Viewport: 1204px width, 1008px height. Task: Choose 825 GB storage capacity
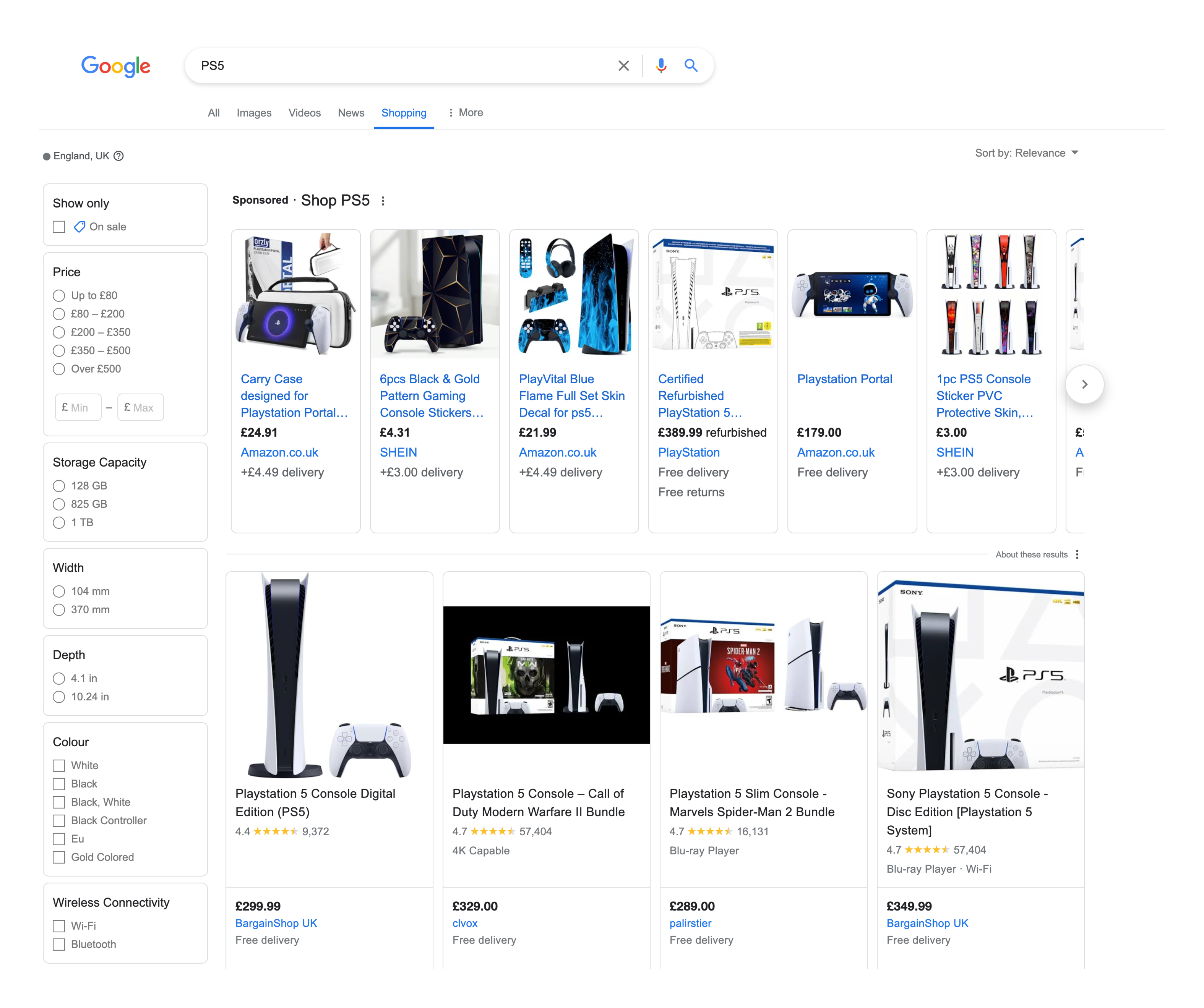pos(59,504)
